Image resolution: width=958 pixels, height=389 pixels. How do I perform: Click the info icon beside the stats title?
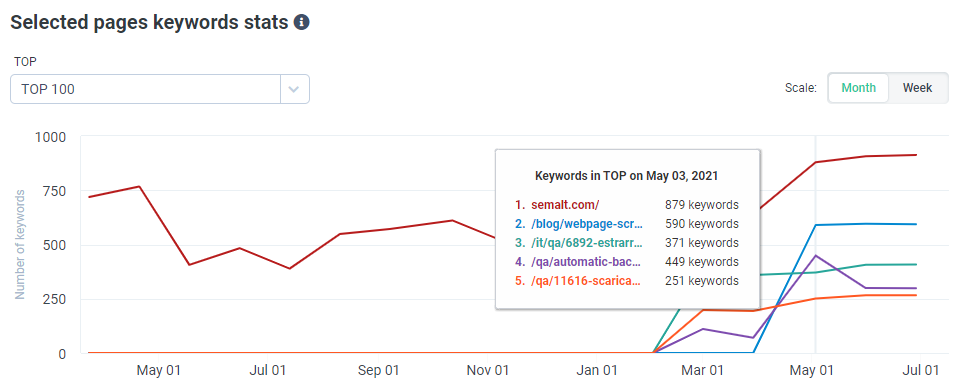301,23
